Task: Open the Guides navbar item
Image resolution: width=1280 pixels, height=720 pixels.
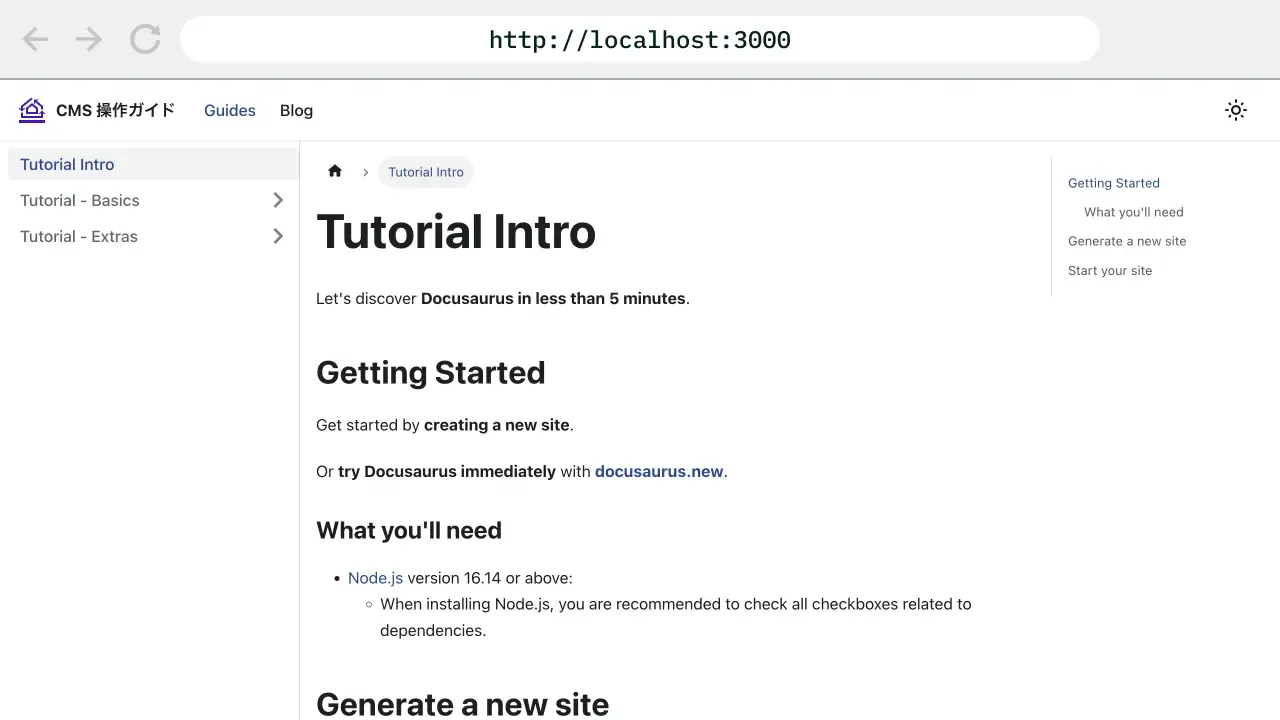Action: pyautogui.click(x=230, y=110)
